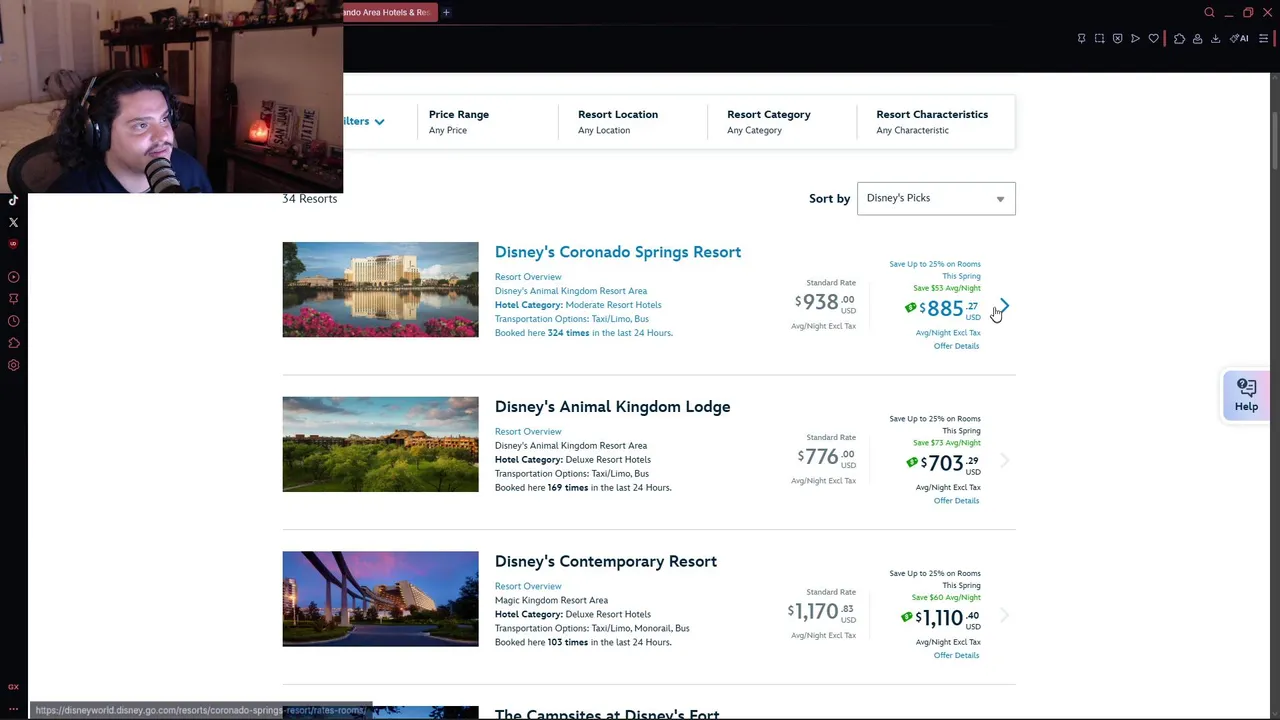The image size is (1280, 720).
Task: Open X (Twitter) from the browser sidebar
Action: 13,222
